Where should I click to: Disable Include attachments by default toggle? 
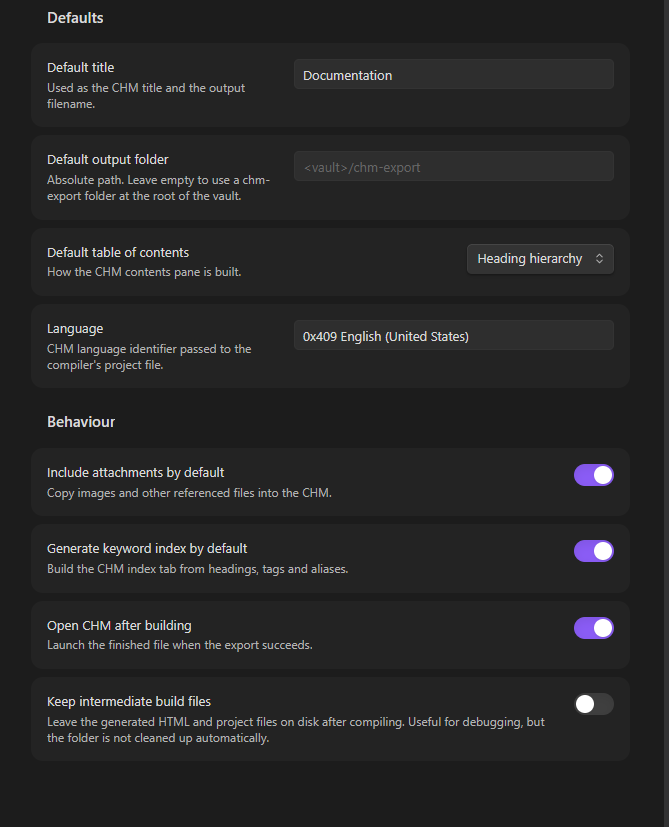click(x=594, y=475)
